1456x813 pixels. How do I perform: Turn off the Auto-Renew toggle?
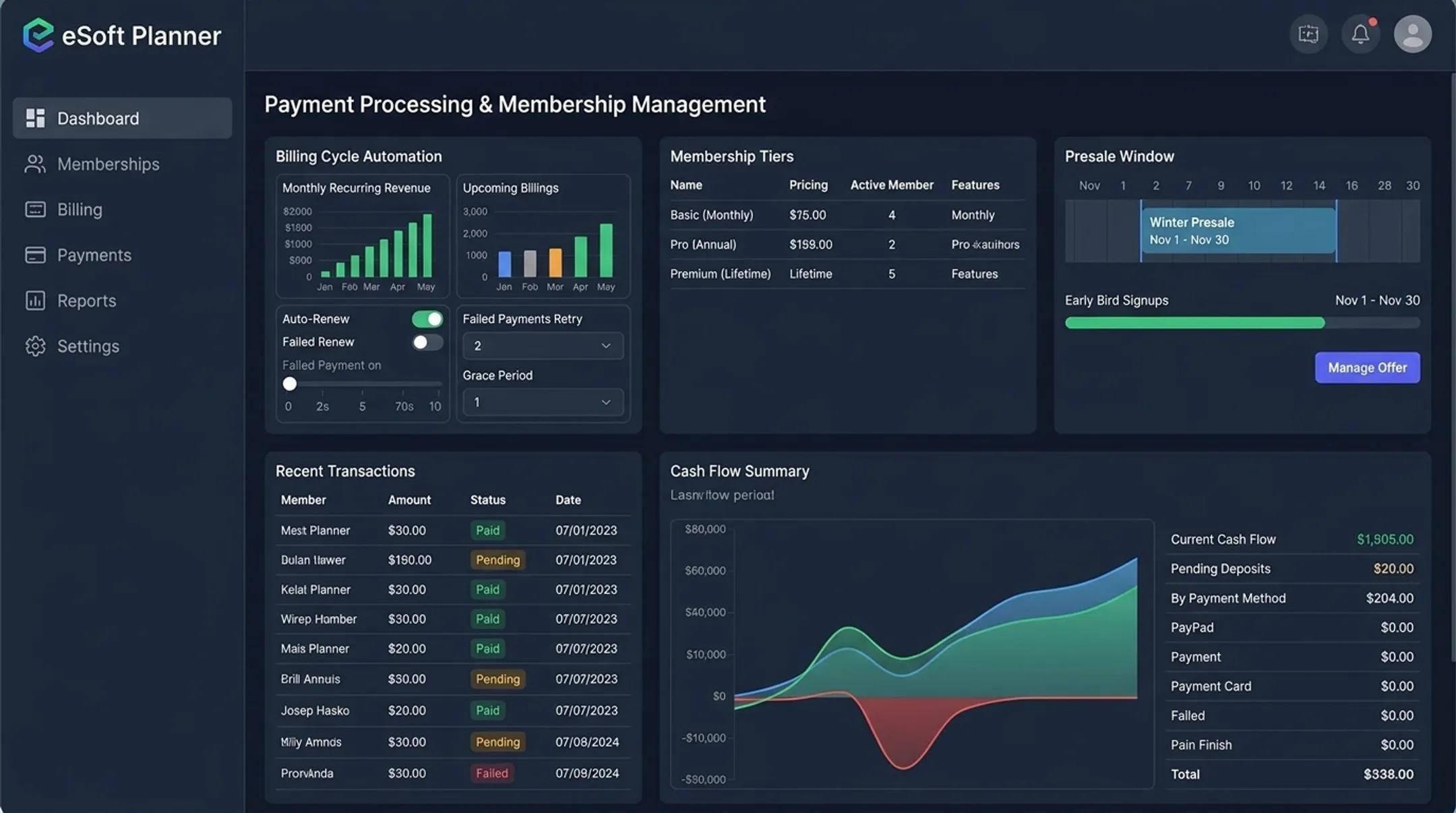427,319
